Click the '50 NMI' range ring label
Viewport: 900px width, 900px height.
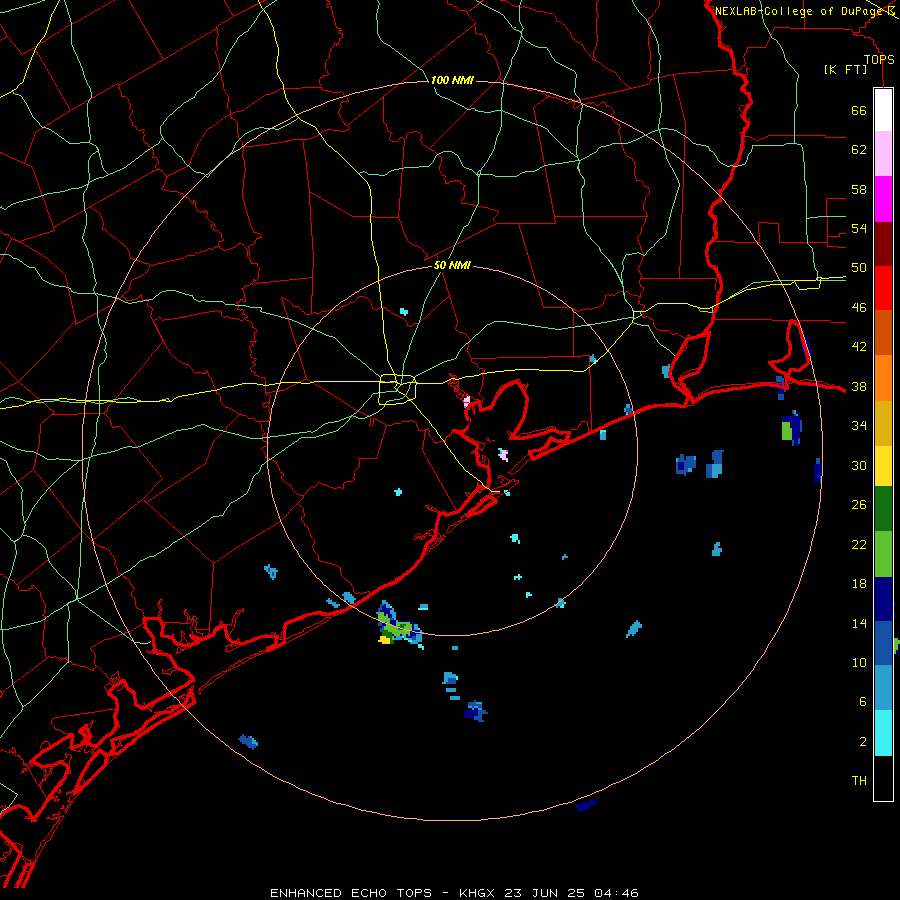coord(452,265)
